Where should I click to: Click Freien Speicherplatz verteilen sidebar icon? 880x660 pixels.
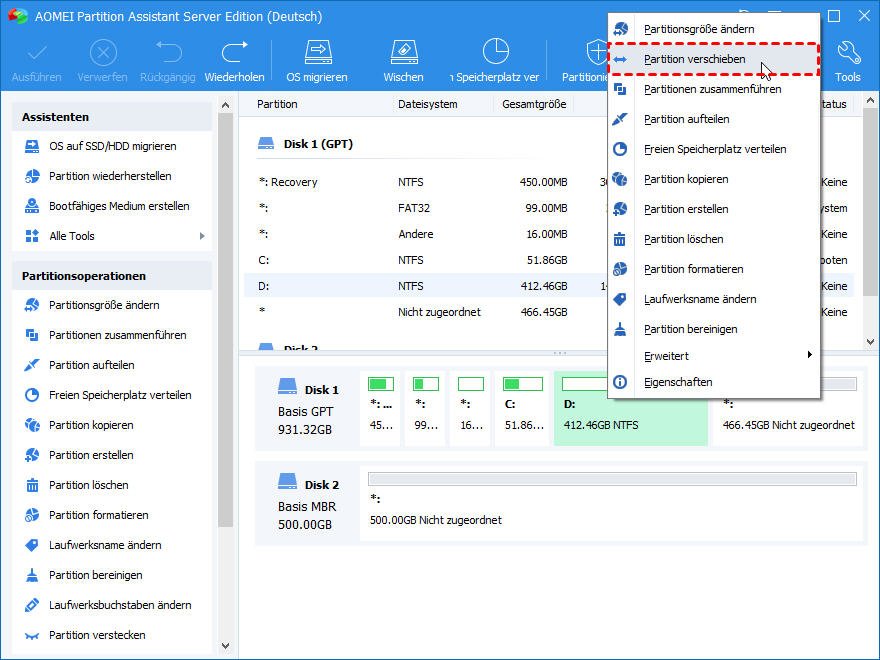pyautogui.click(x=32, y=395)
